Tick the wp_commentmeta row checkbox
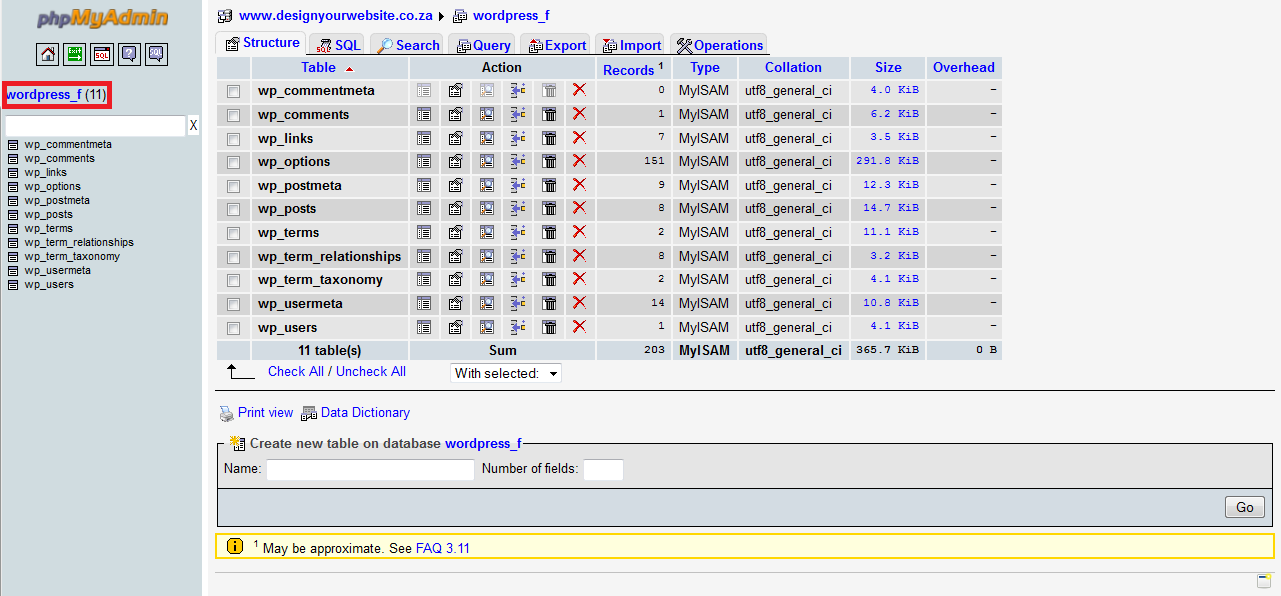1281x596 pixels. point(234,91)
